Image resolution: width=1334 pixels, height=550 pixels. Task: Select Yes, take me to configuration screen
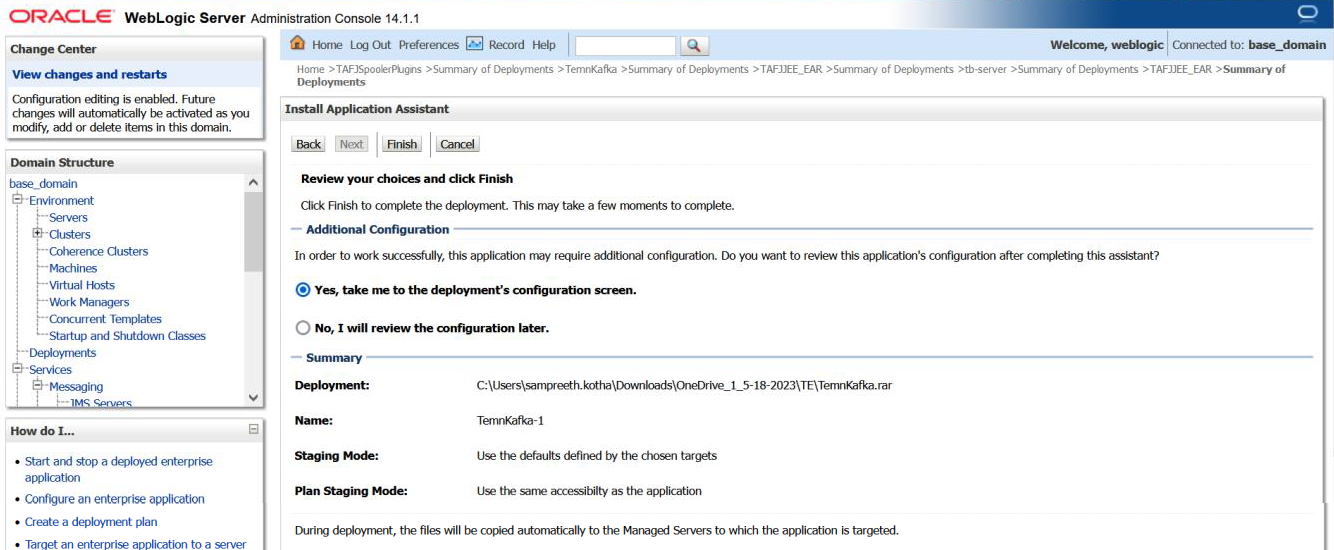tap(303, 290)
